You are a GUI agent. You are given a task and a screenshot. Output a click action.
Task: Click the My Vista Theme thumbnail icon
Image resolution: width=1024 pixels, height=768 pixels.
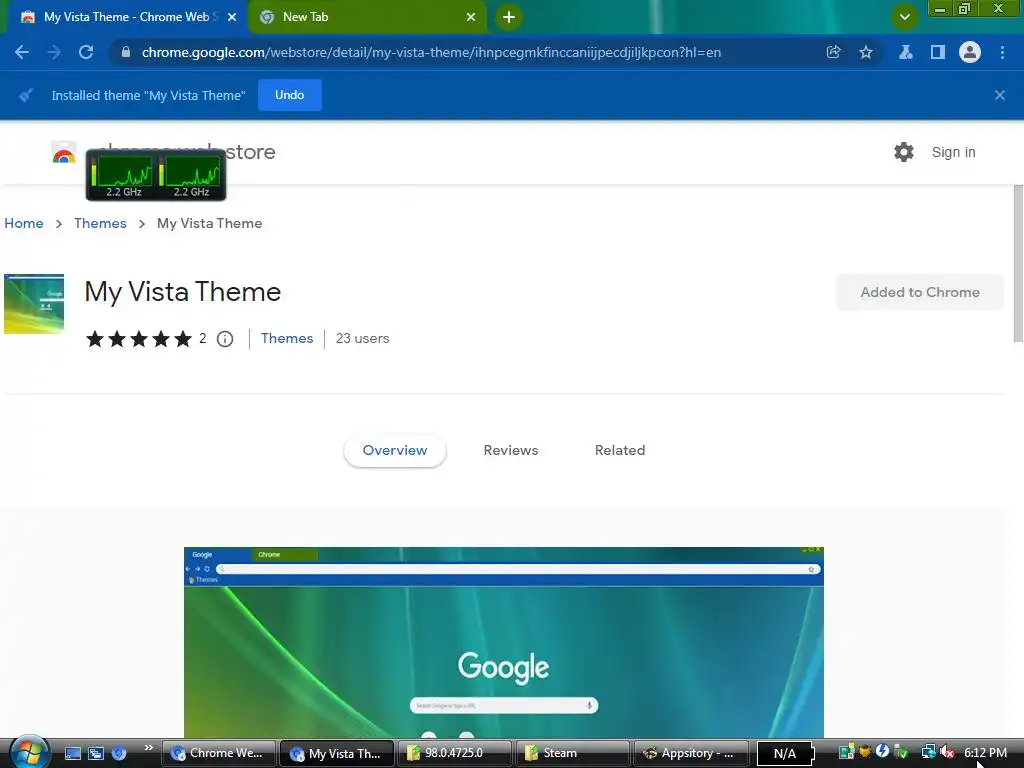coord(34,304)
